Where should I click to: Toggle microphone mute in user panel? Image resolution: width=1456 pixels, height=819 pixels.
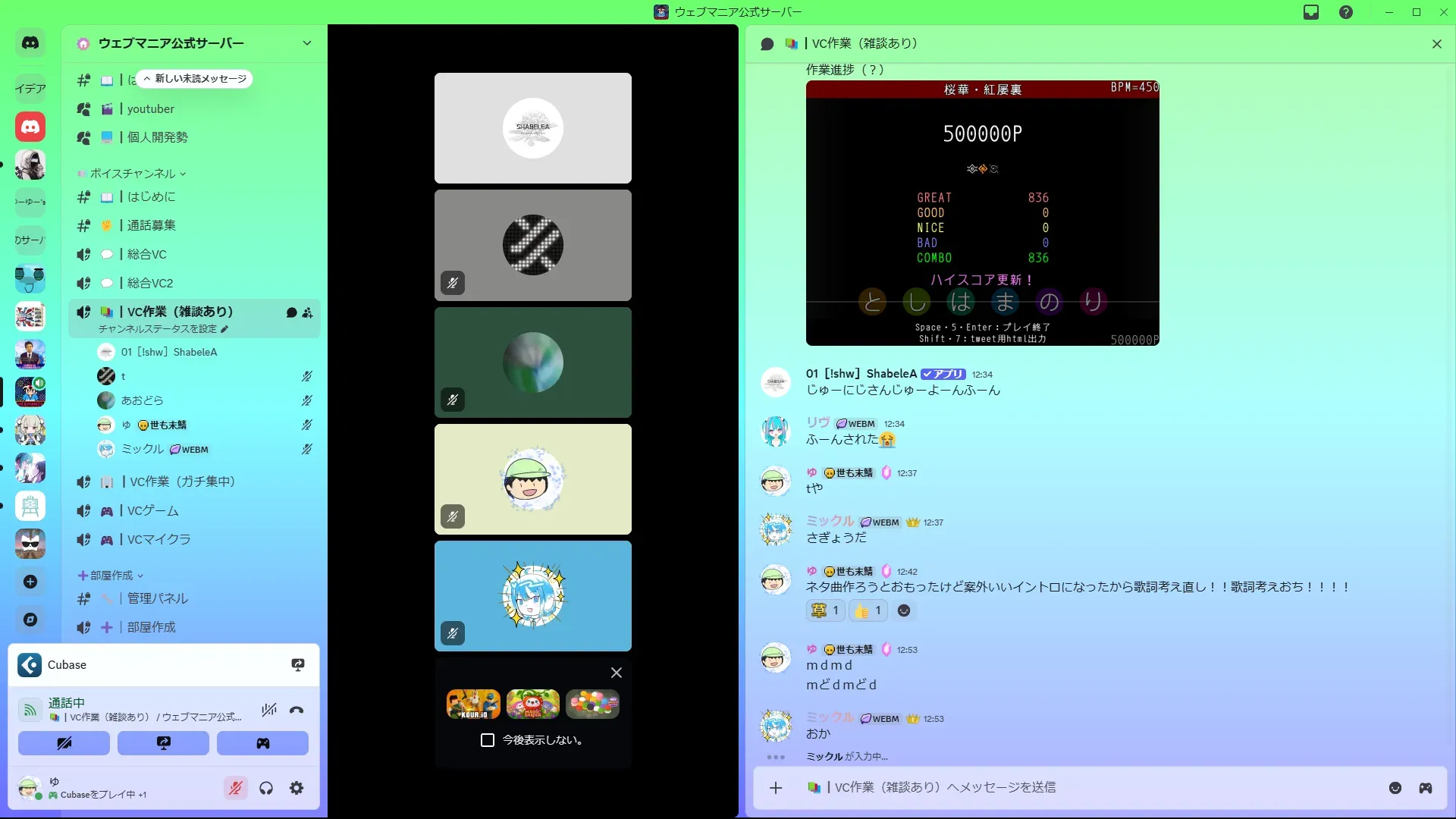tap(236, 788)
